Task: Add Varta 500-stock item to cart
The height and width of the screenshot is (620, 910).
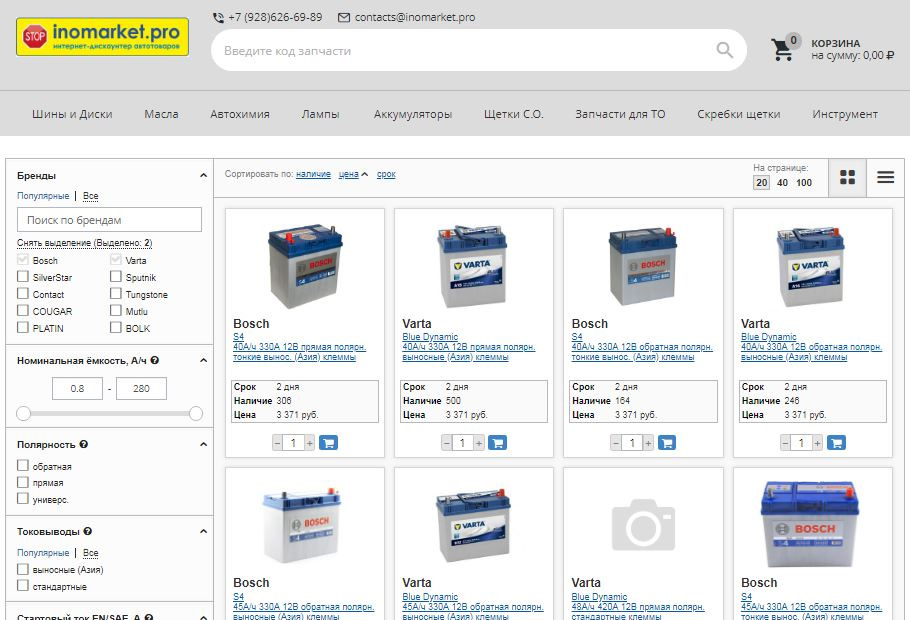Action: pos(497,443)
